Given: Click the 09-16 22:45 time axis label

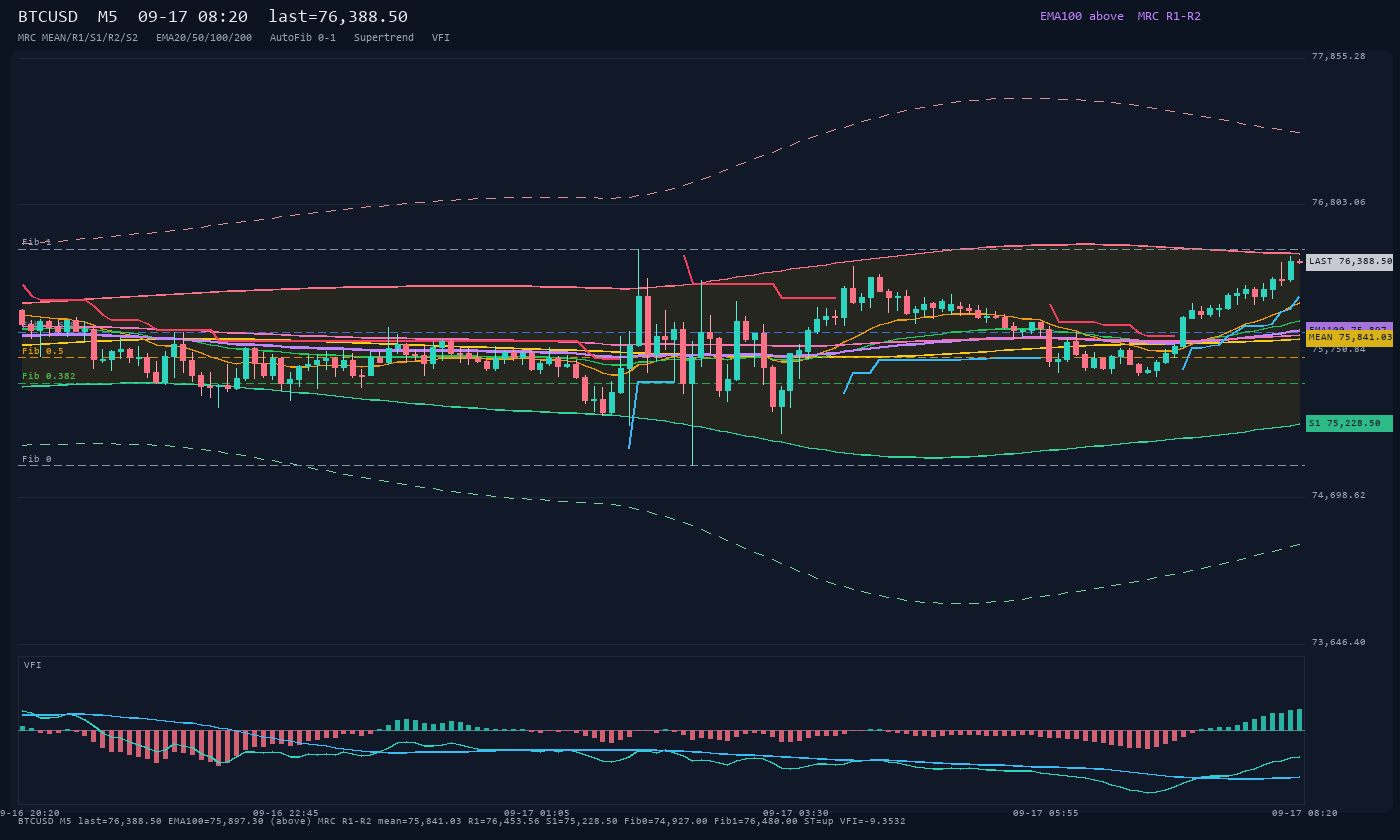Looking at the screenshot, I should click(x=286, y=813).
